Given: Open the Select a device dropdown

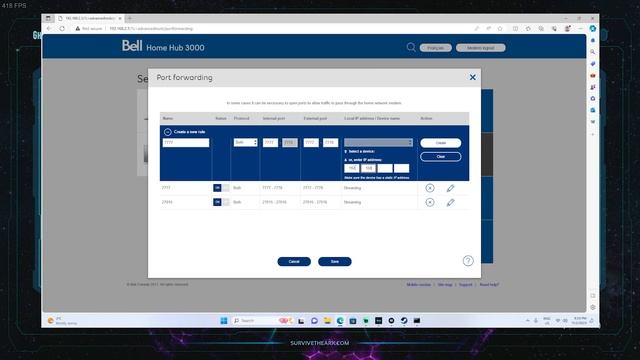Looking at the screenshot, I should tap(378, 142).
